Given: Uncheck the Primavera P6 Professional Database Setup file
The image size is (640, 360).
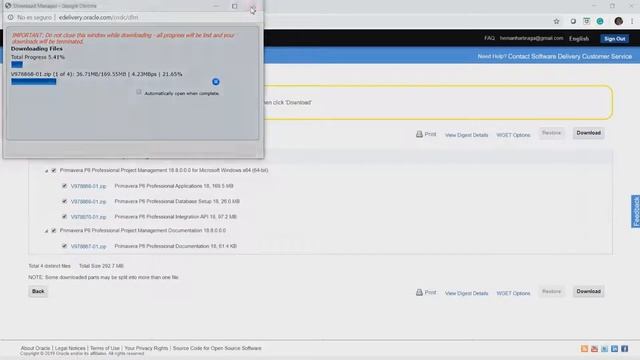Looking at the screenshot, I should click(x=64, y=201).
